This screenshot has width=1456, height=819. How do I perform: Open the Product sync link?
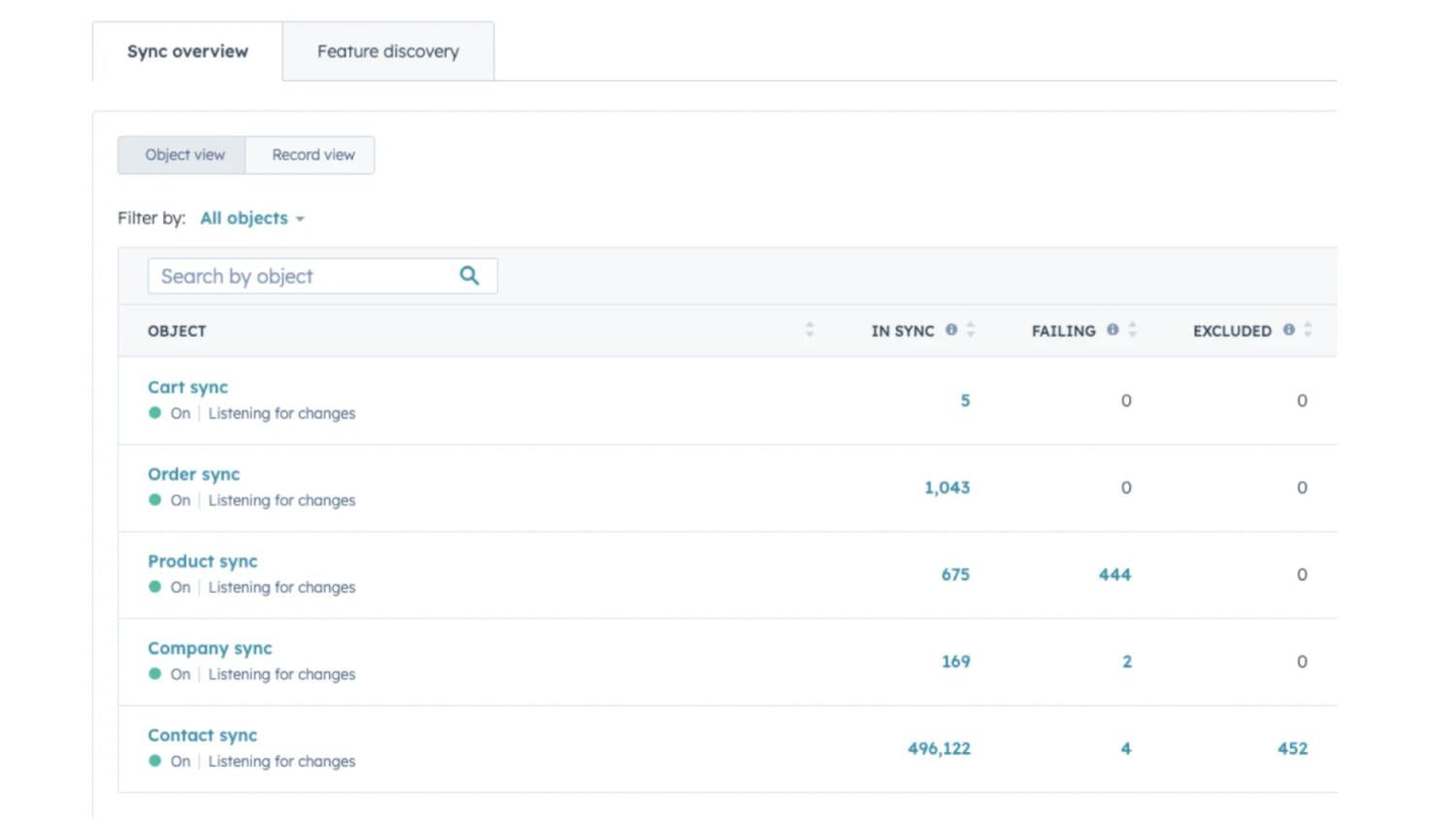click(x=202, y=561)
